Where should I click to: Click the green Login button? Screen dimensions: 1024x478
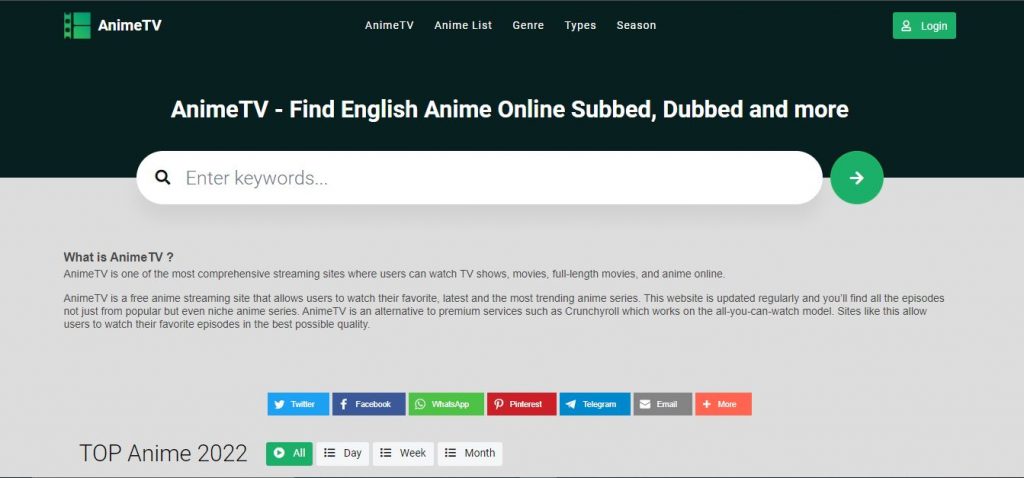coord(924,25)
